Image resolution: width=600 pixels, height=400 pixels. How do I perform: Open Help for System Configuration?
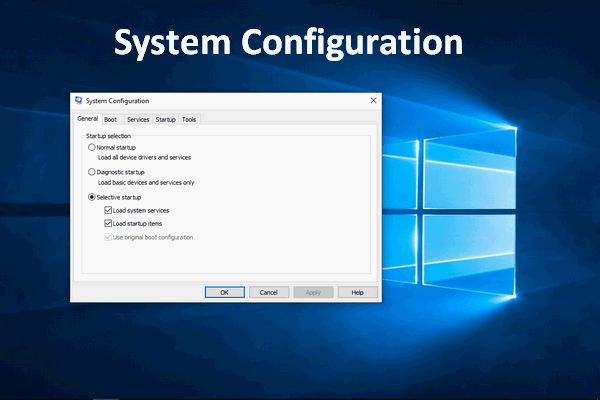[x=357, y=292]
